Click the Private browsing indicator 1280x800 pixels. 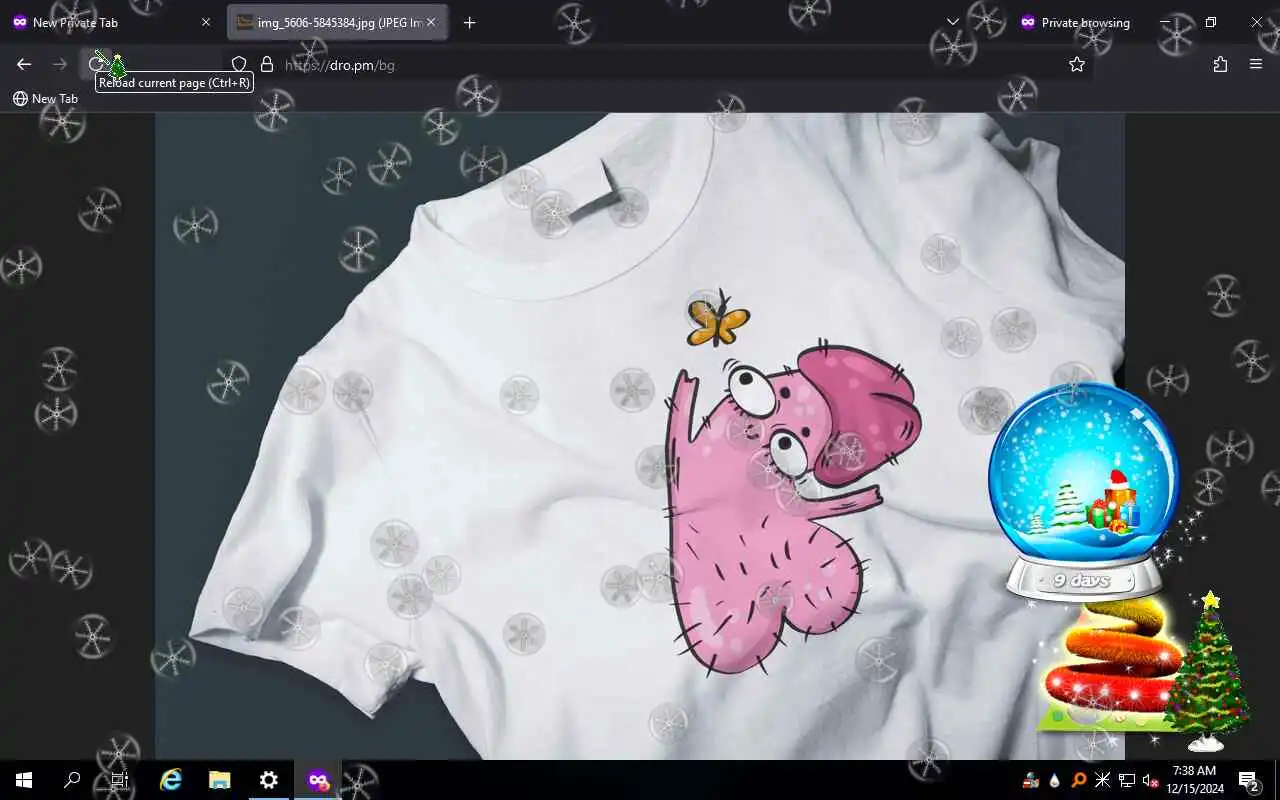tap(1074, 22)
